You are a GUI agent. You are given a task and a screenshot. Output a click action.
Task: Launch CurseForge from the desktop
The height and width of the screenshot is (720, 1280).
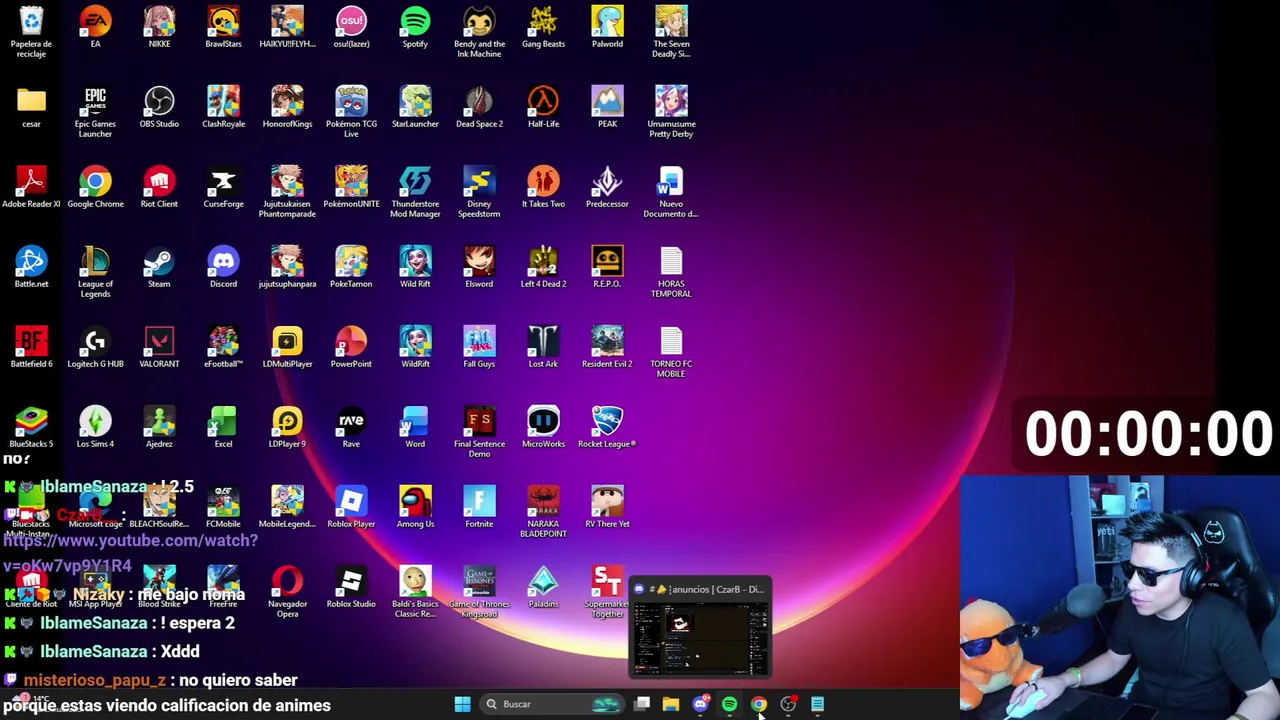point(223,187)
